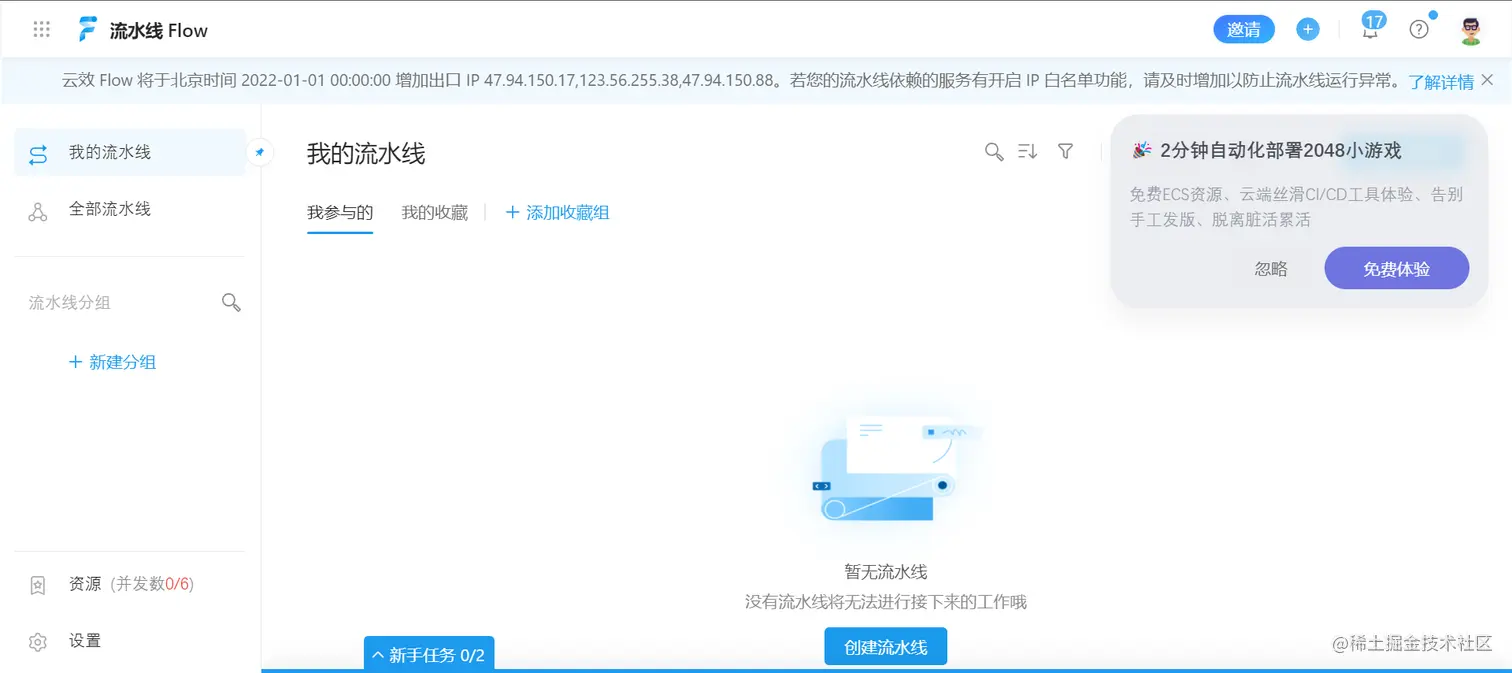The height and width of the screenshot is (673, 1512).
Task: Open the user avatar menu
Action: (x=1470, y=30)
